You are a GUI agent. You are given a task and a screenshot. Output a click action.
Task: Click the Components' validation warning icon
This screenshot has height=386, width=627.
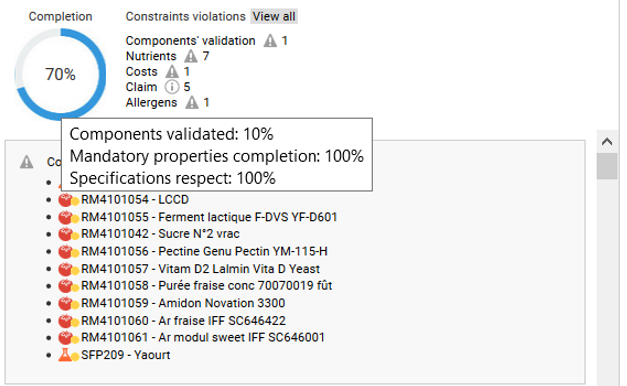(x=270, y=40)
